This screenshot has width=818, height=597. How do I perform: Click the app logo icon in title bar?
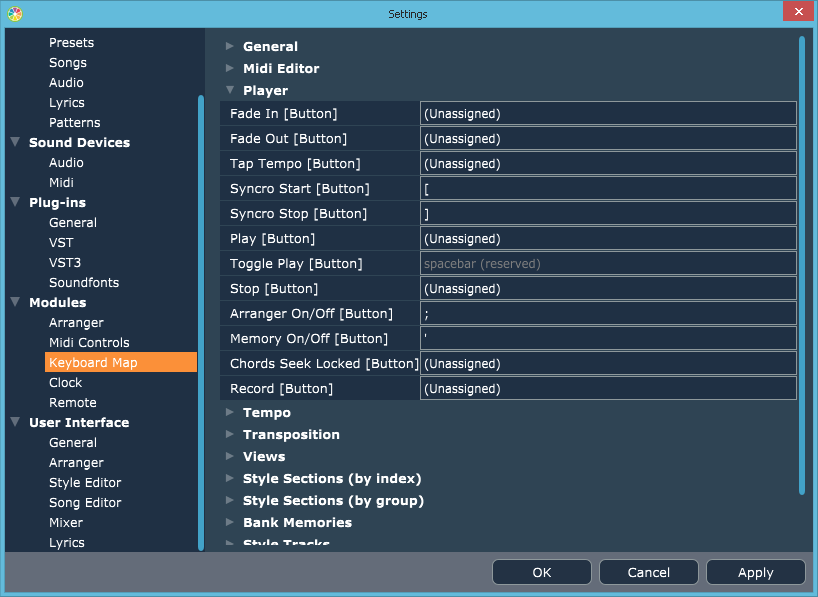pos(15,14)
